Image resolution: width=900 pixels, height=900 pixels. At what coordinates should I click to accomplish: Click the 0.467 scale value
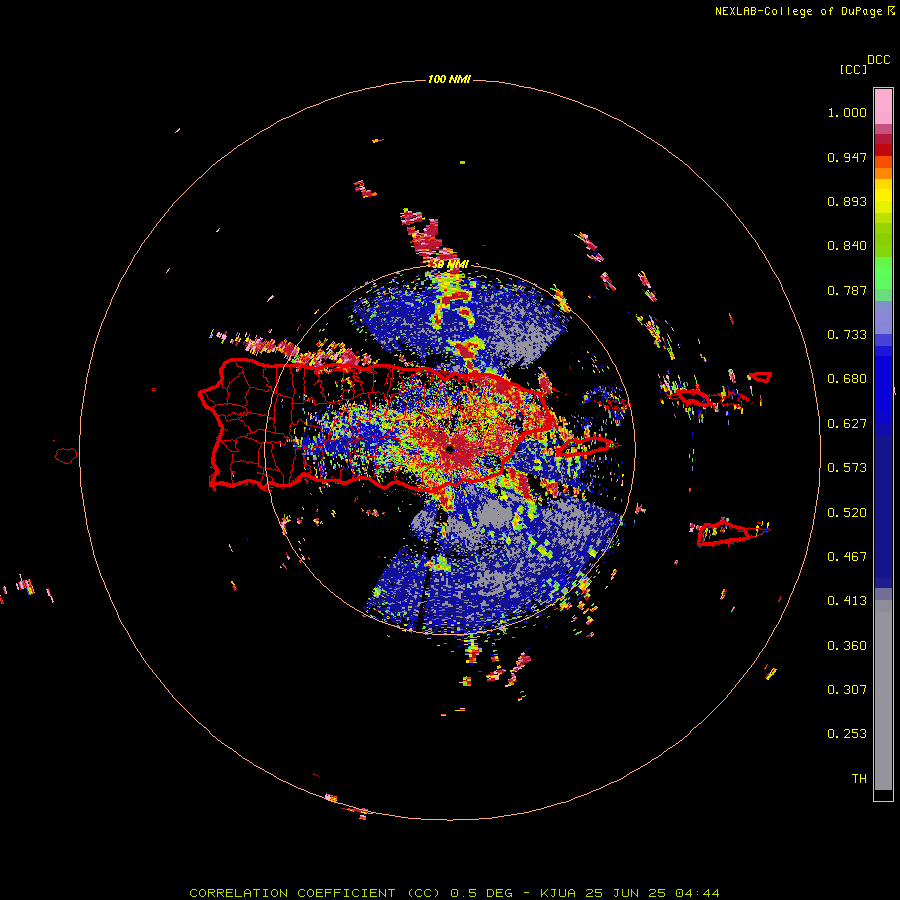(x=847, y=557)
